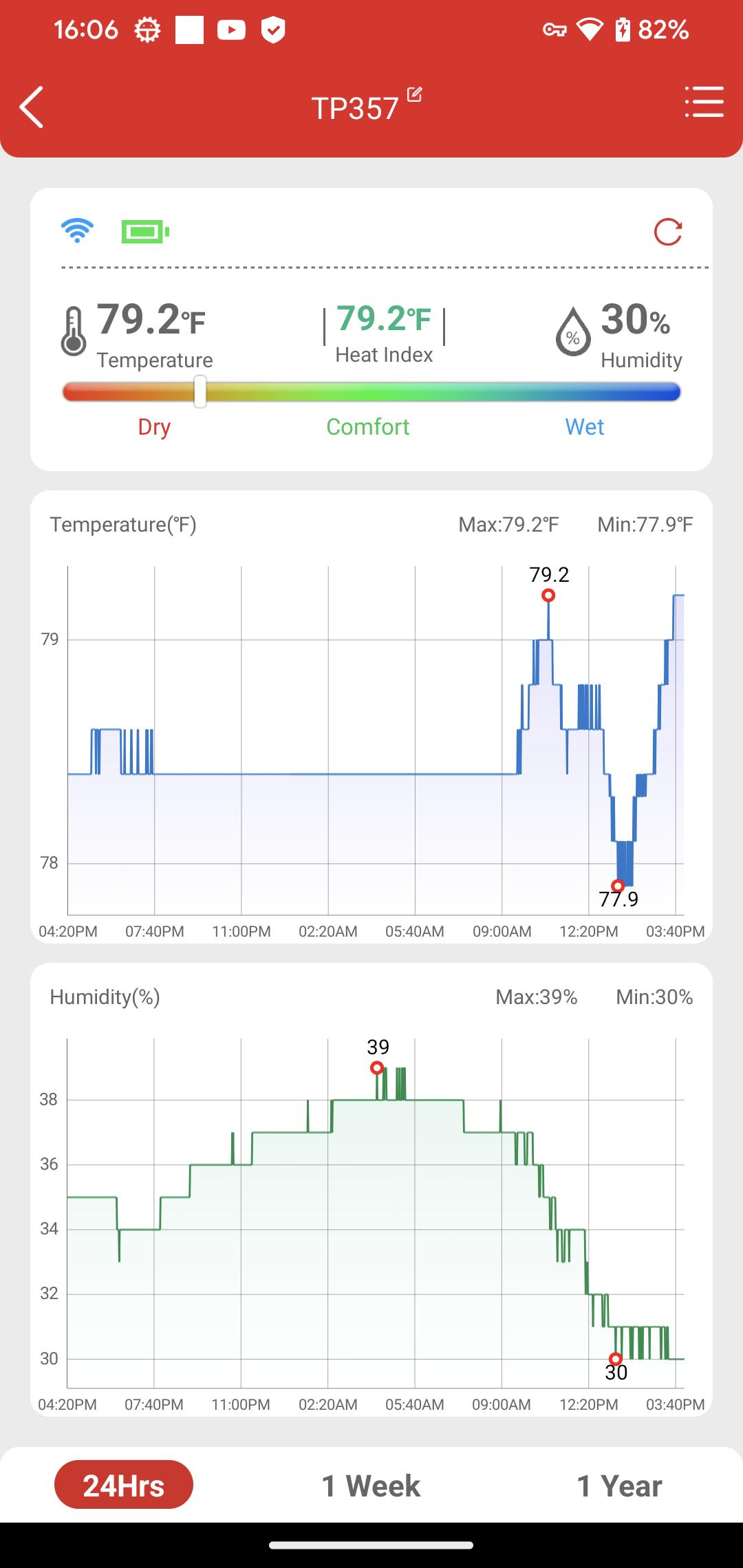Tap the Heat Index reading
The width and height of the screenshot is (743, 1568).
384,334
